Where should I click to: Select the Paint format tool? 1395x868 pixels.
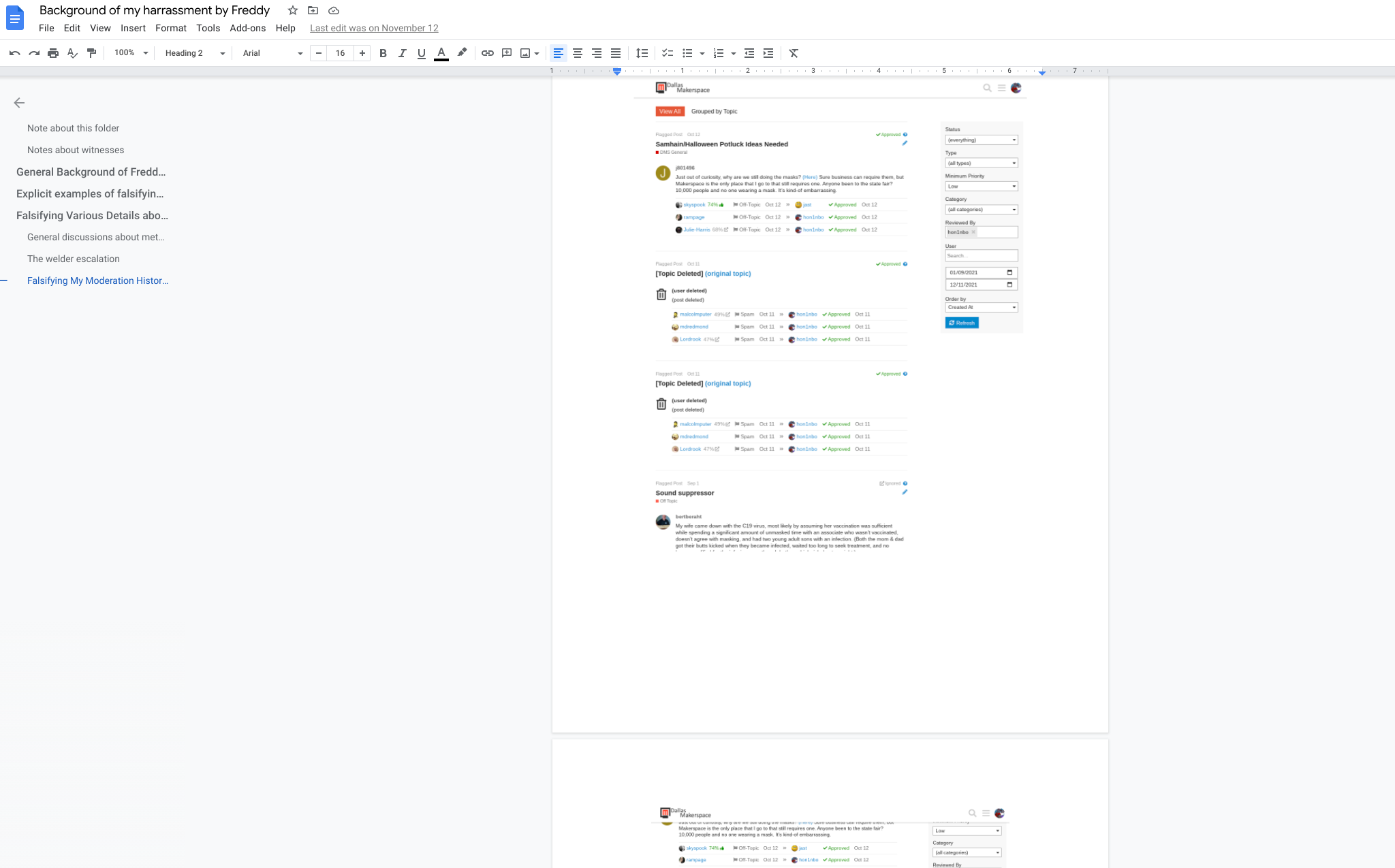92,53
